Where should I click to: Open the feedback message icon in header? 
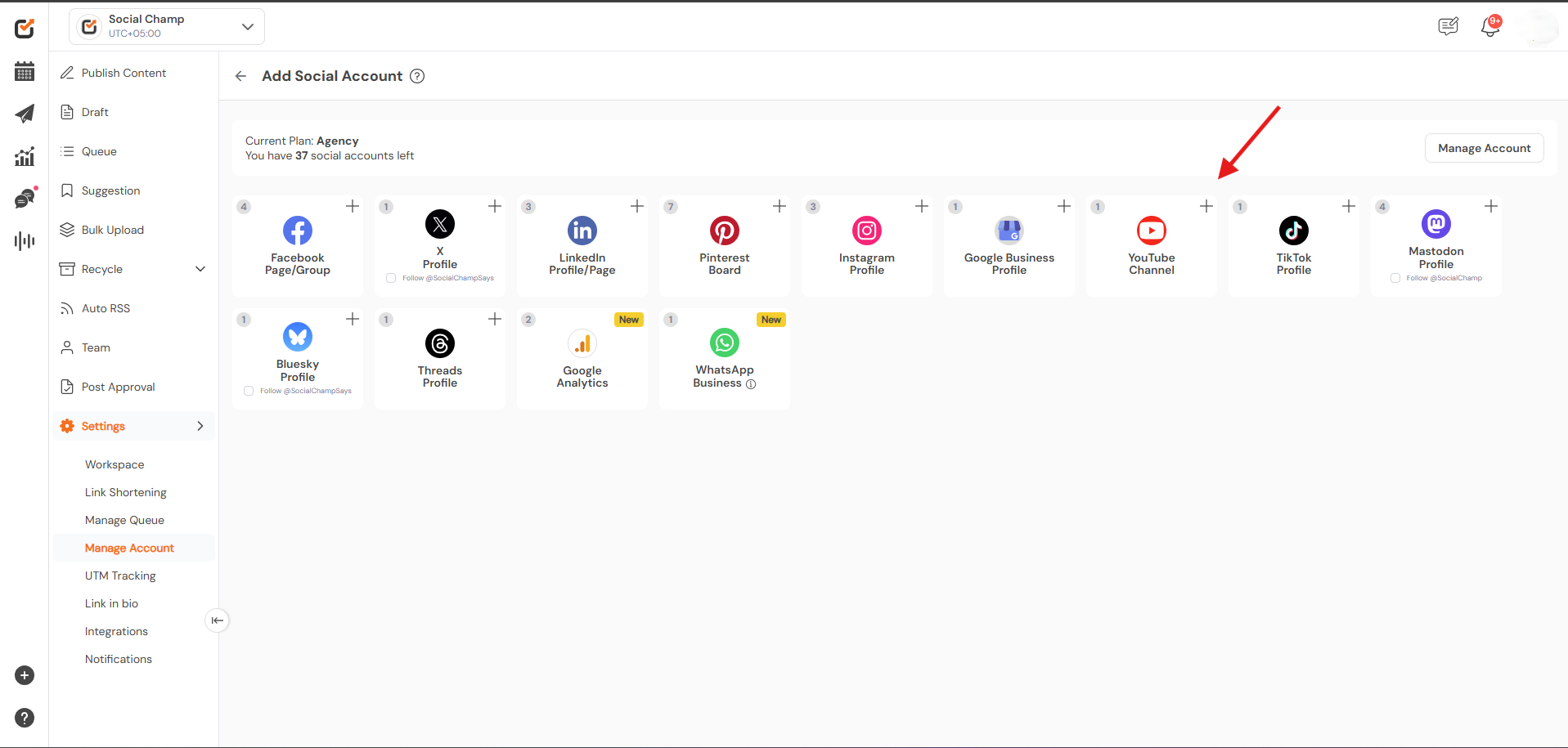[x=1448, y=27]
